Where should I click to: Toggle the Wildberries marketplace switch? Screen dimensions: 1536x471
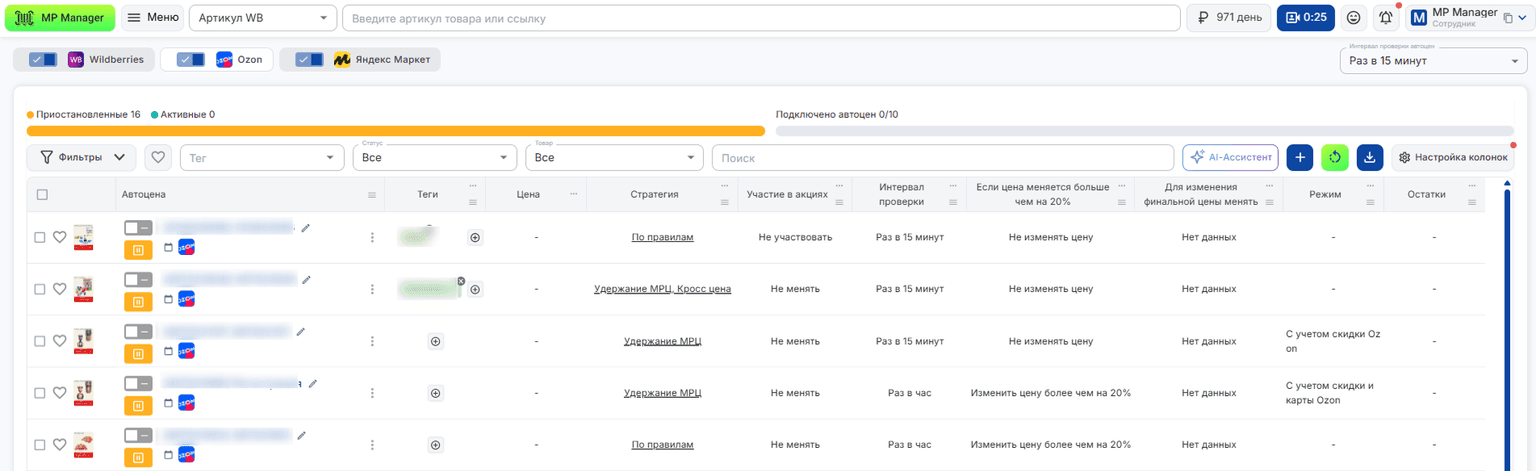coord(44,60)
